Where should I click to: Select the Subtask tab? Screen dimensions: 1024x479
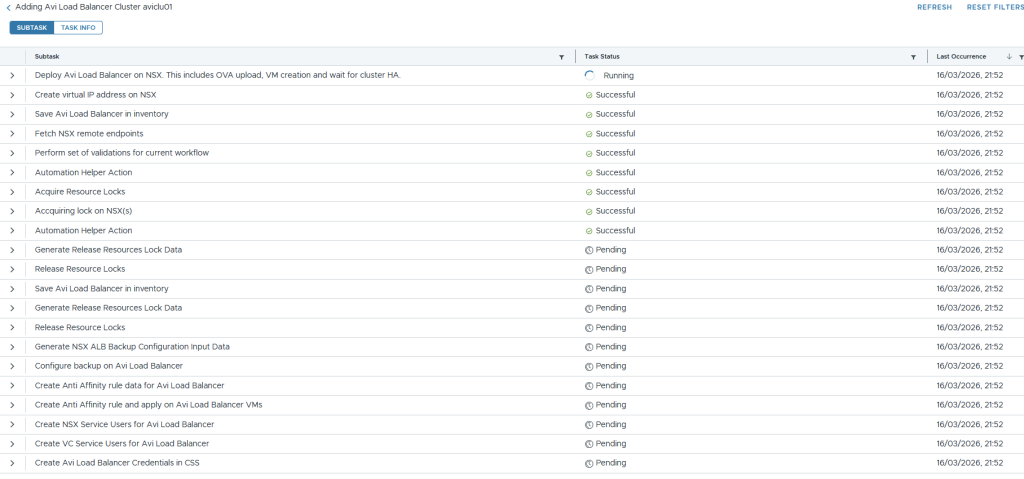[x=31, y=27]
